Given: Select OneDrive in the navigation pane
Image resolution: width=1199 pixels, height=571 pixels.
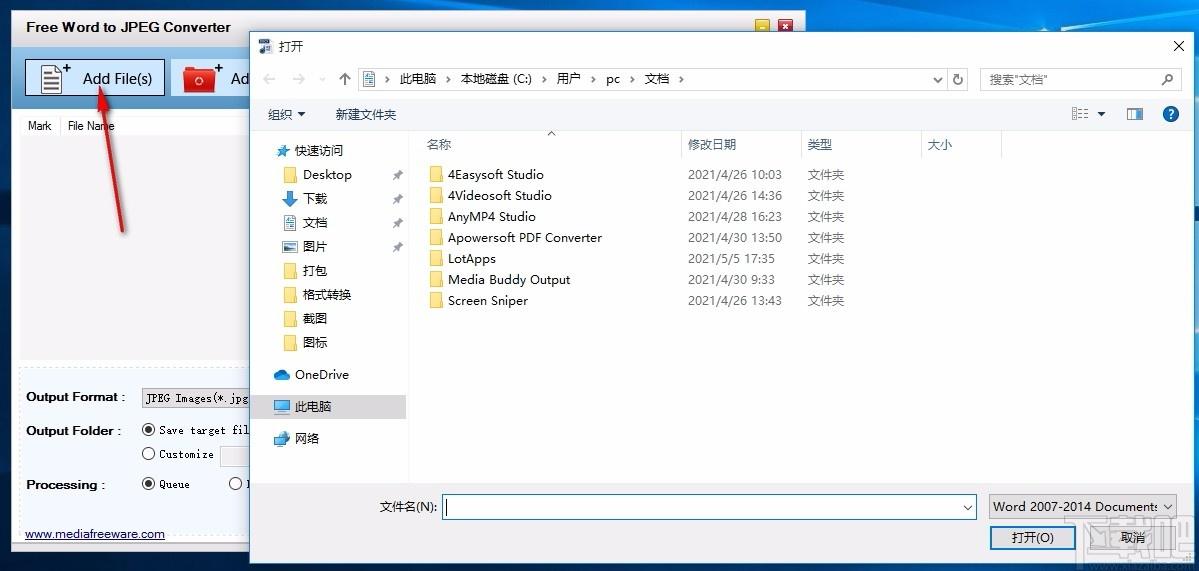Looking at the screenshot, I should pos(321,375).
